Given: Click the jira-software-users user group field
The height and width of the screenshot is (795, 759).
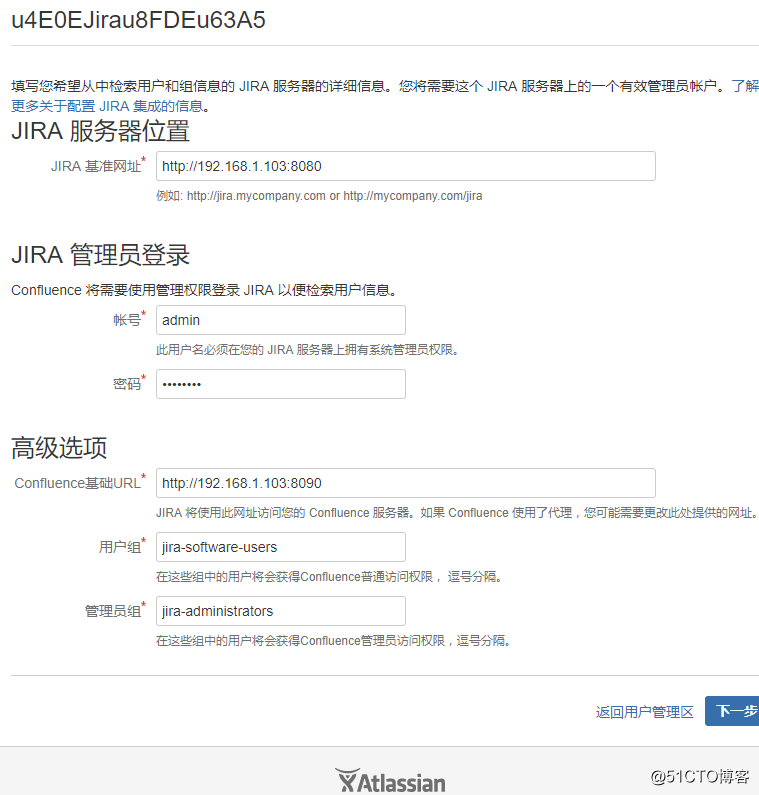Looking at the screenshot, I should tap(280, 547).
